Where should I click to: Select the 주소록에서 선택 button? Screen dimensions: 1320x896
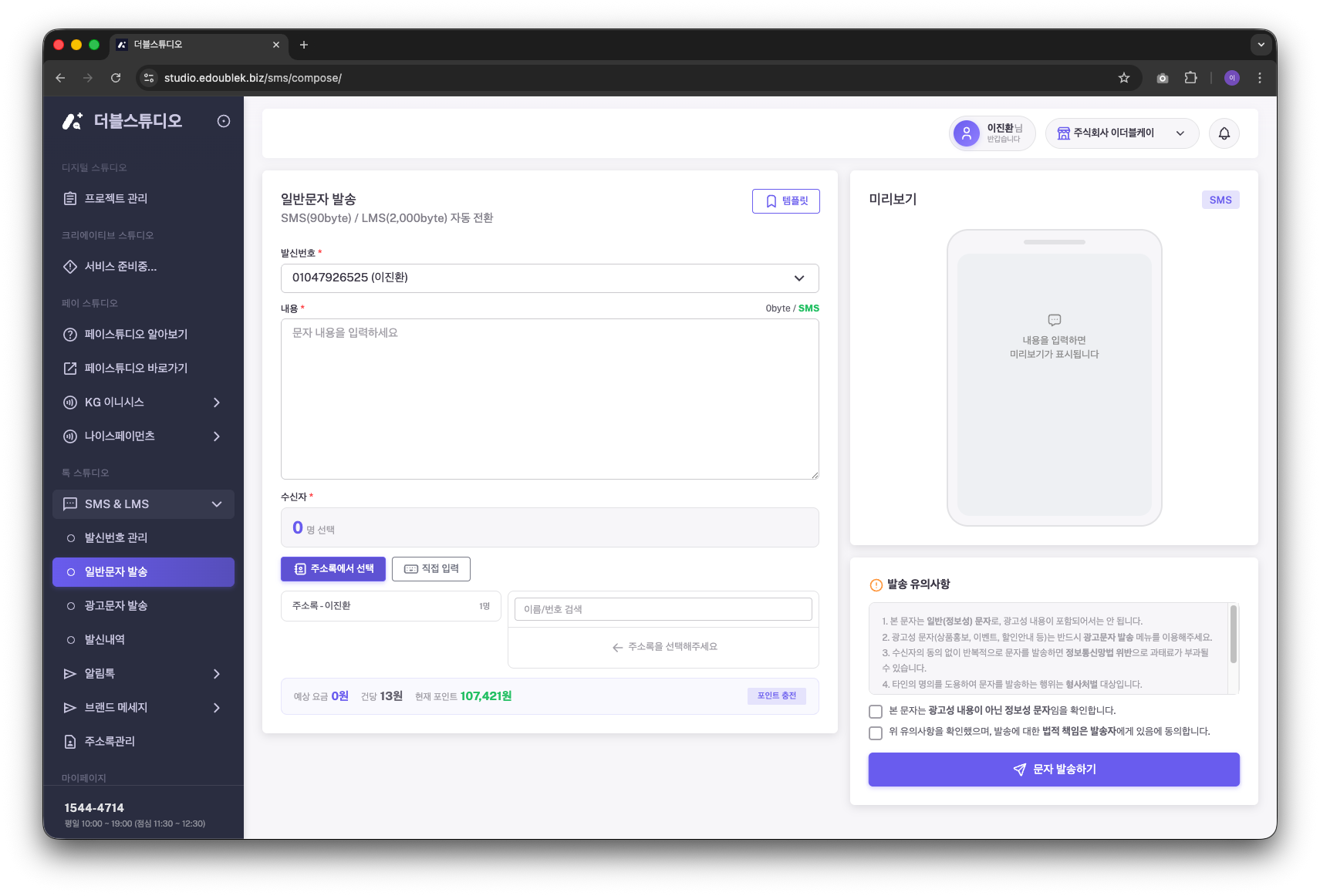[333, 569]
